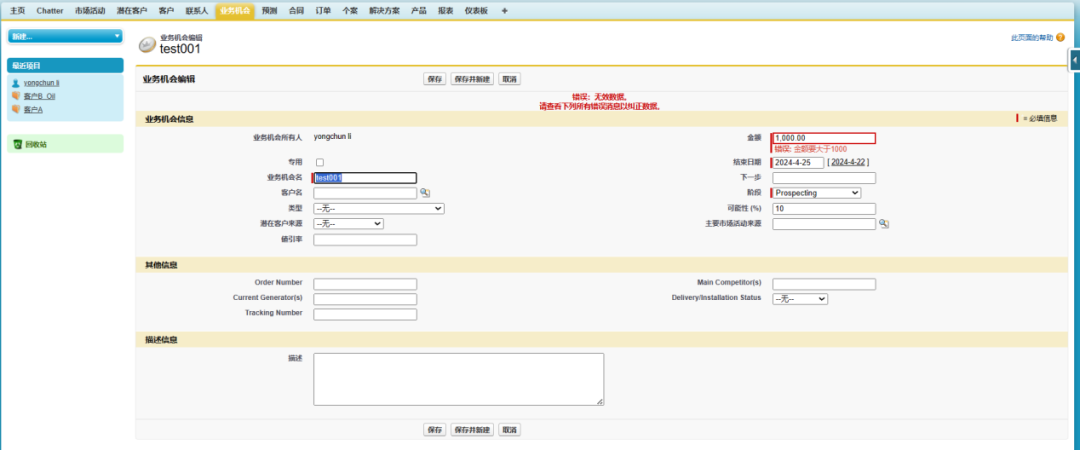The width and height of the screenshot is (1080, 450).
Task: Click the 业务机会名 name field test001
Action: coord(365,178)
